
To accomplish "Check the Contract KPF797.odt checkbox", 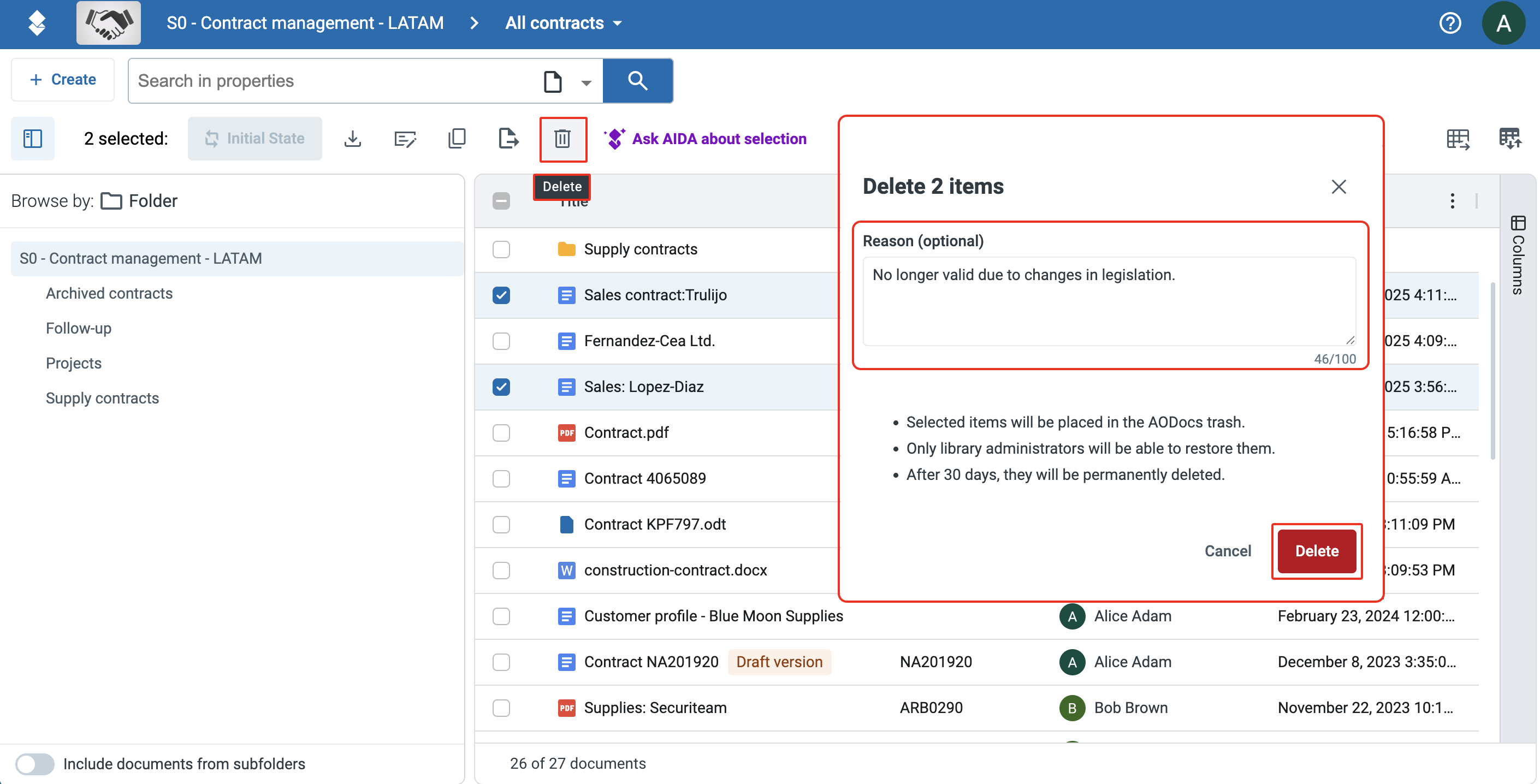I will click(501, 525).
